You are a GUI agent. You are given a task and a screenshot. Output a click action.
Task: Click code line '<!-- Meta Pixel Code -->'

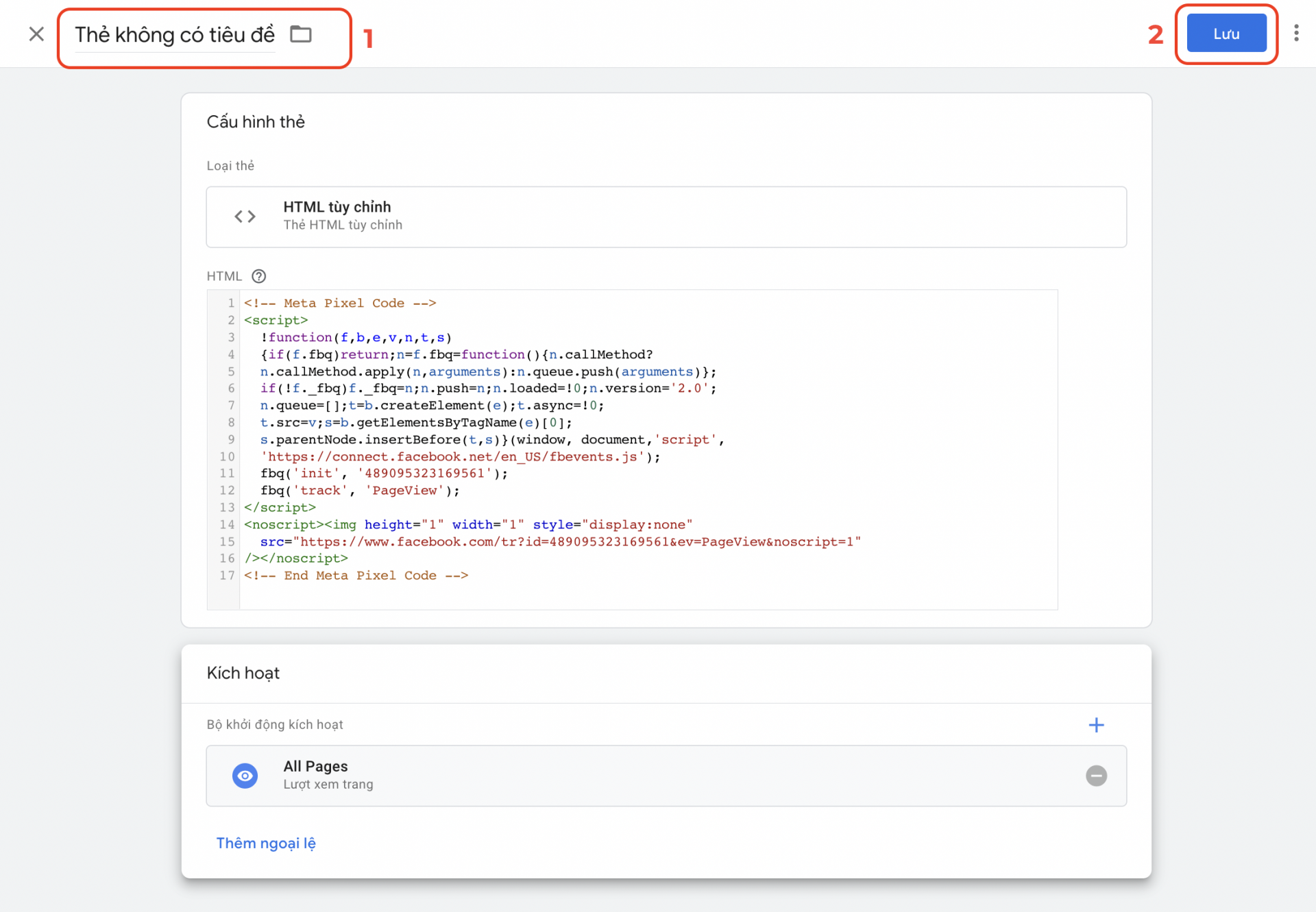340,304
